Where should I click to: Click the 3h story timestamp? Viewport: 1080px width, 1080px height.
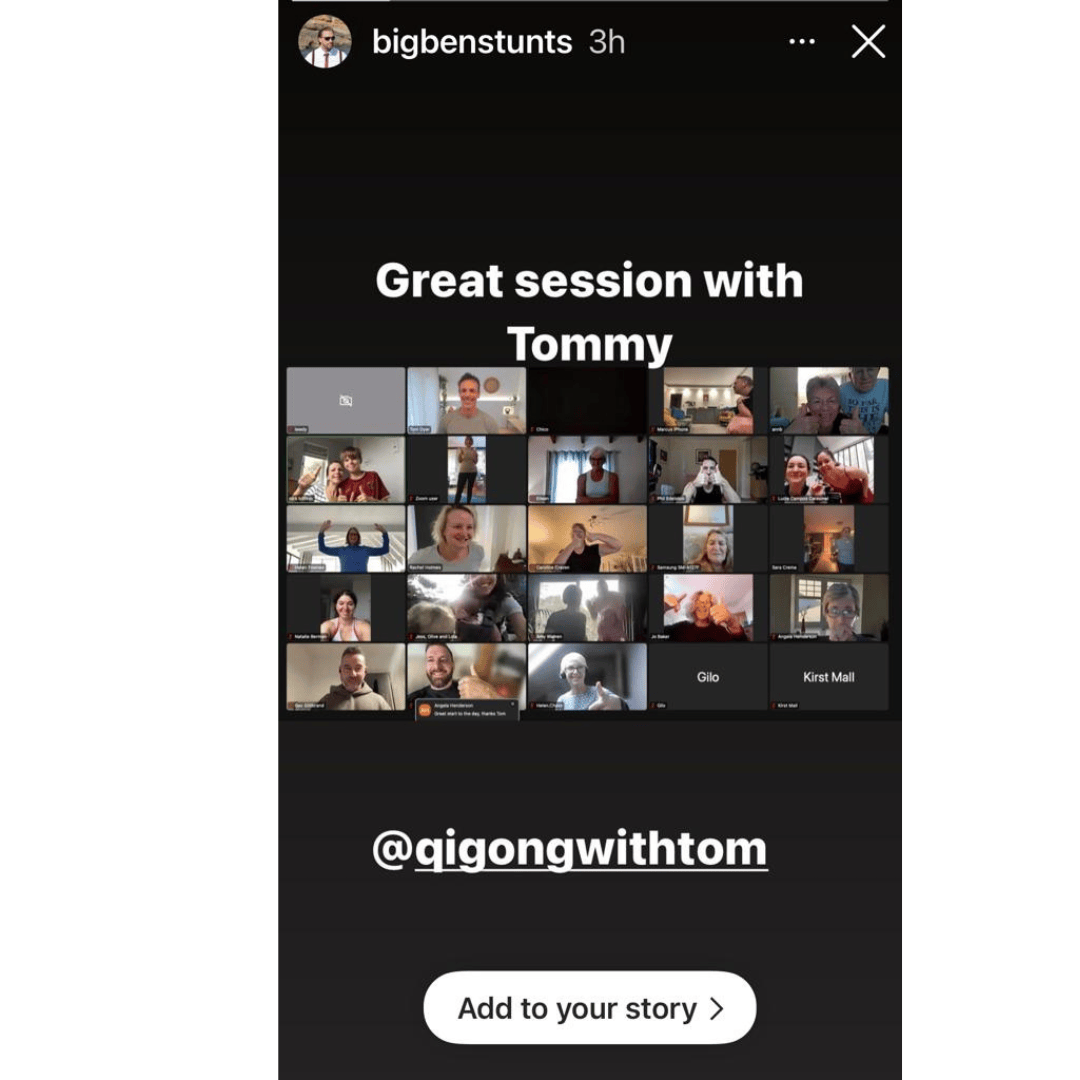coord(607,42)
